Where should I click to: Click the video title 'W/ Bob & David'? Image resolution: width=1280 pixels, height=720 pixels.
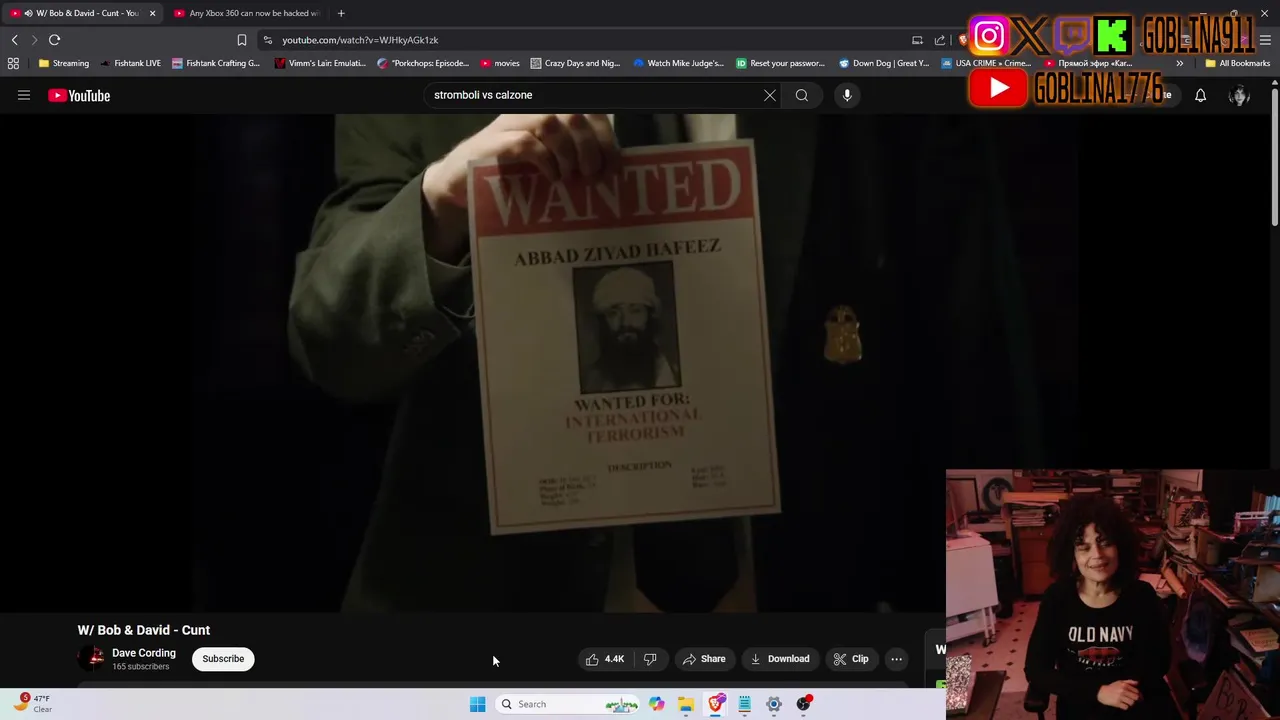pos(144,630)
